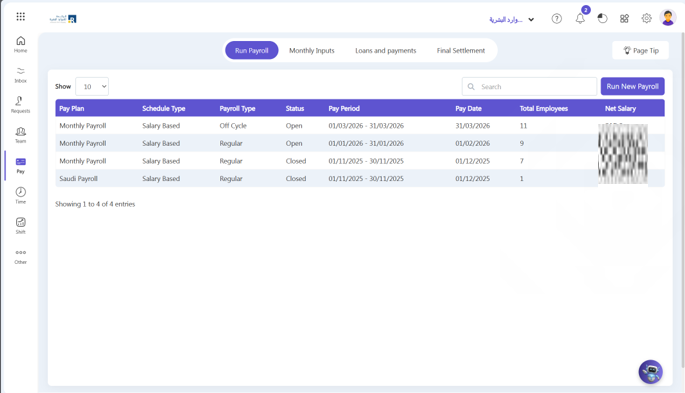Open the Other more-options icon
This screenshot has width=685, height=393.
point(21,256)
